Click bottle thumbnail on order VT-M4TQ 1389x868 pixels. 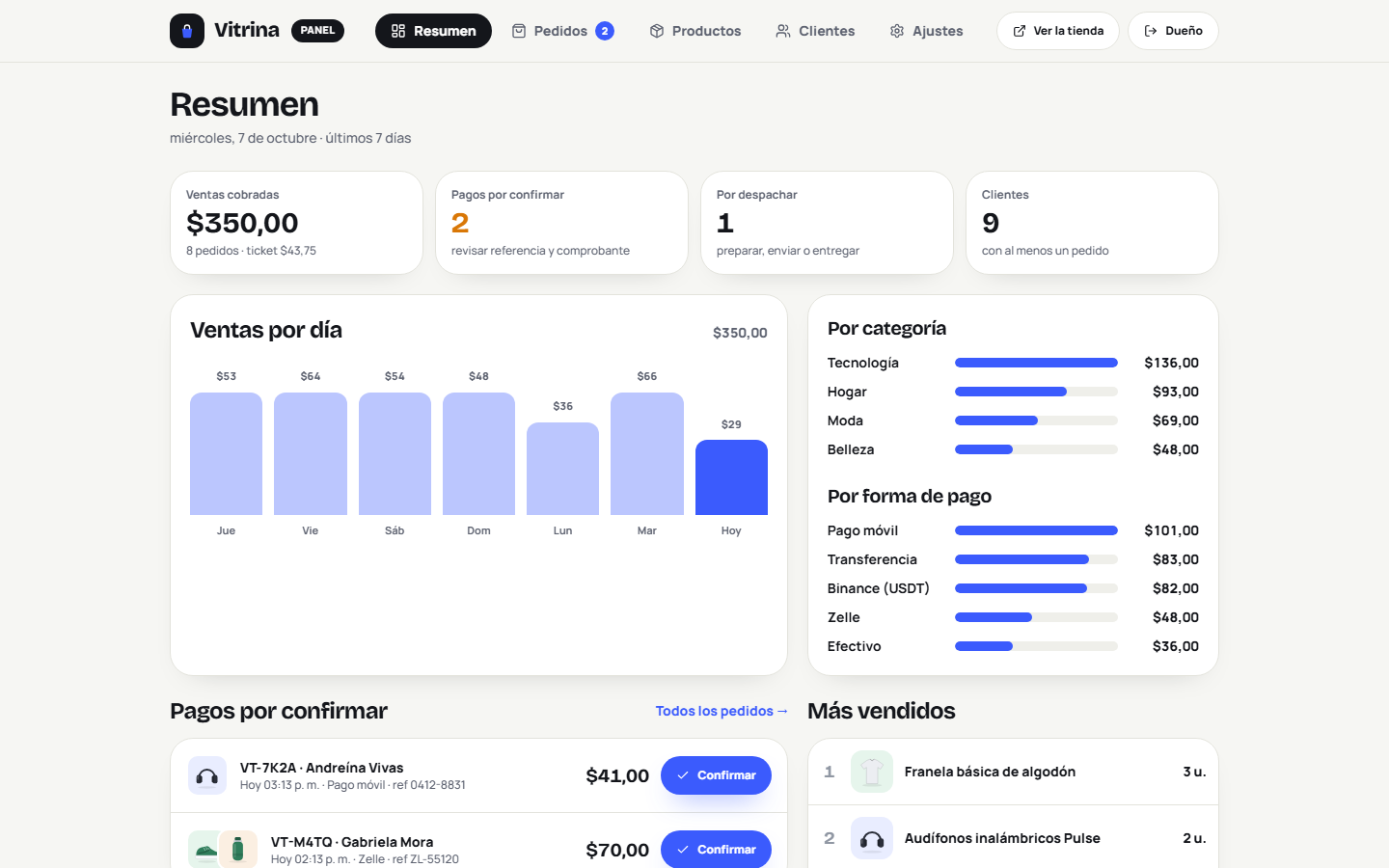tap(237, 849)
